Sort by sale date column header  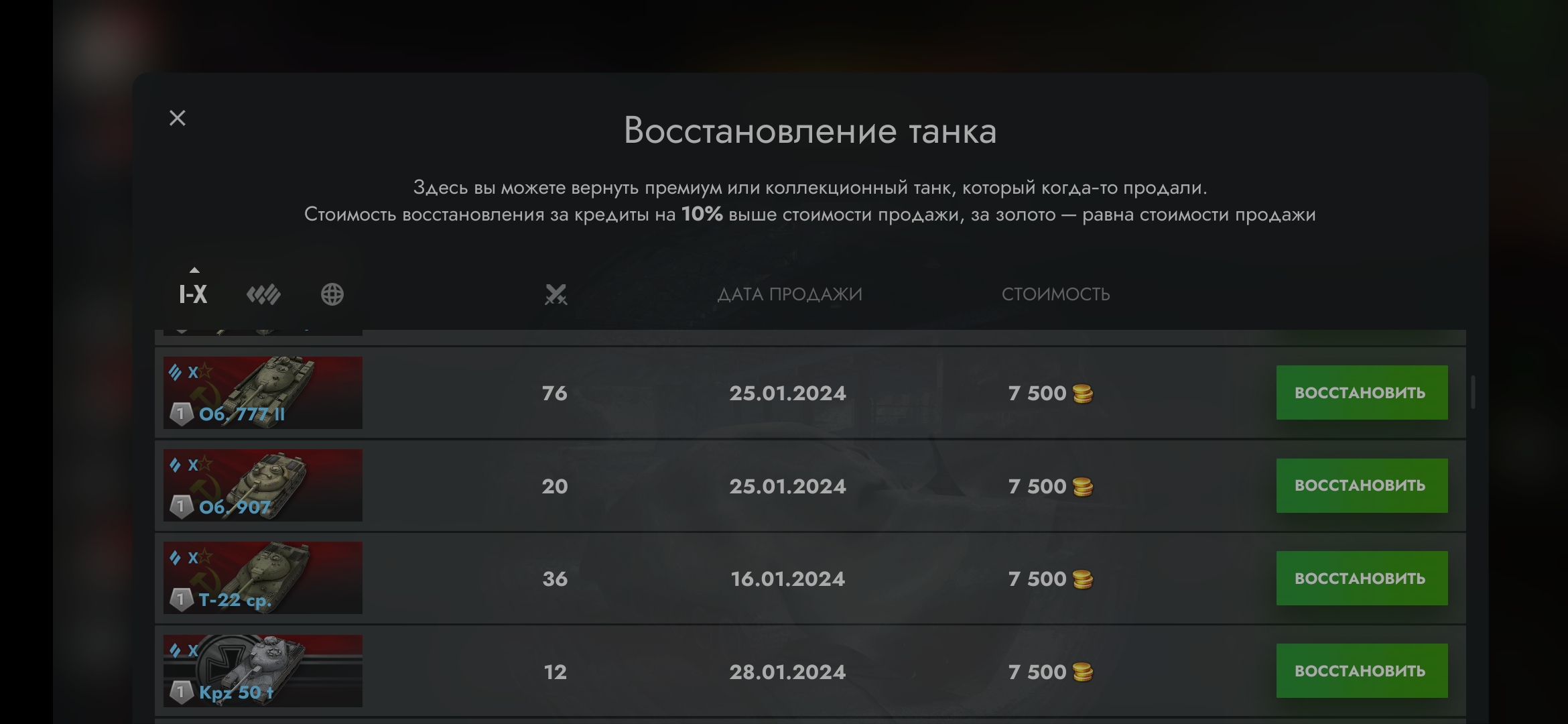tap(789, 294)
